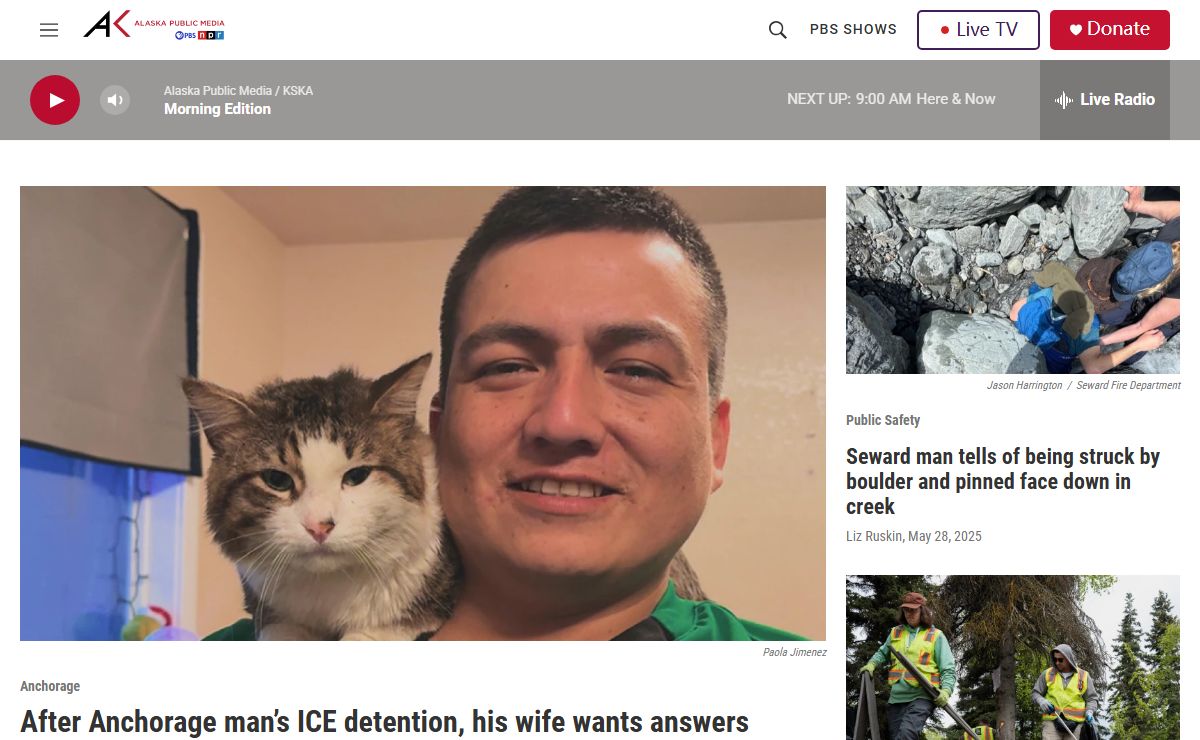Open the hamburger navigation menu

tap(49, 30)
